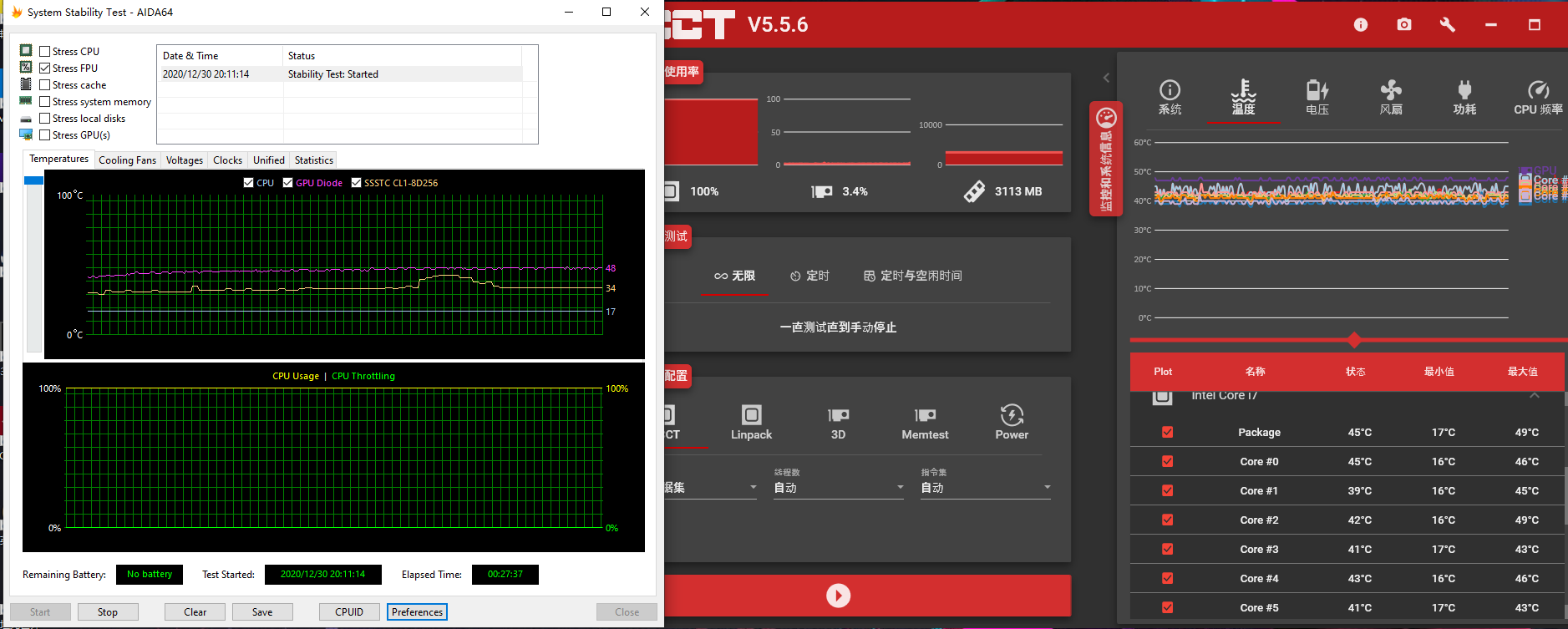The height and width of the screenshot is (629, 1568).
Task: Enable the Stress cache checkbox
Action: [x=45, y=84]
